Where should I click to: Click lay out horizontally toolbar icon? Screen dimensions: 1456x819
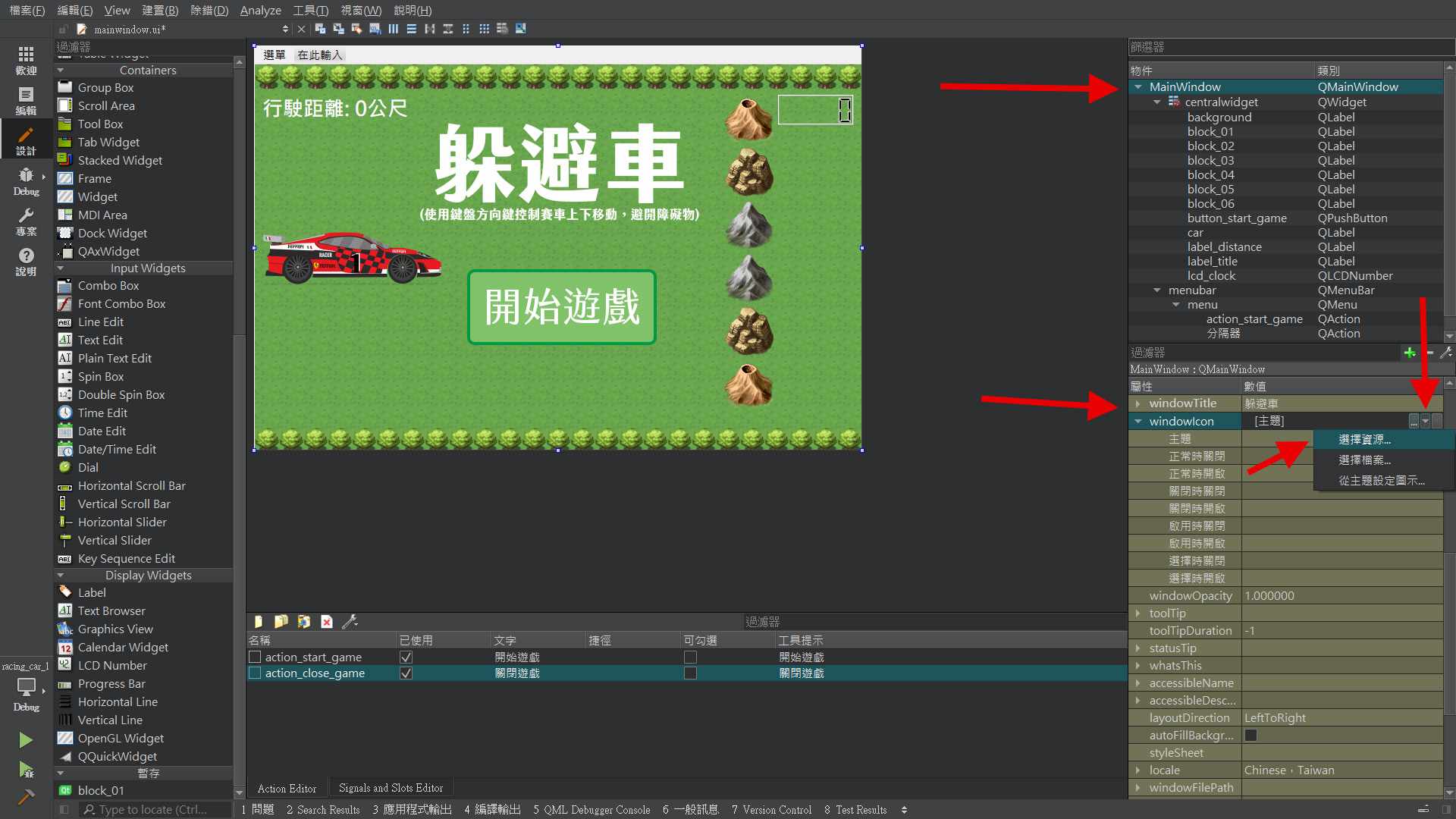(393, 29)
